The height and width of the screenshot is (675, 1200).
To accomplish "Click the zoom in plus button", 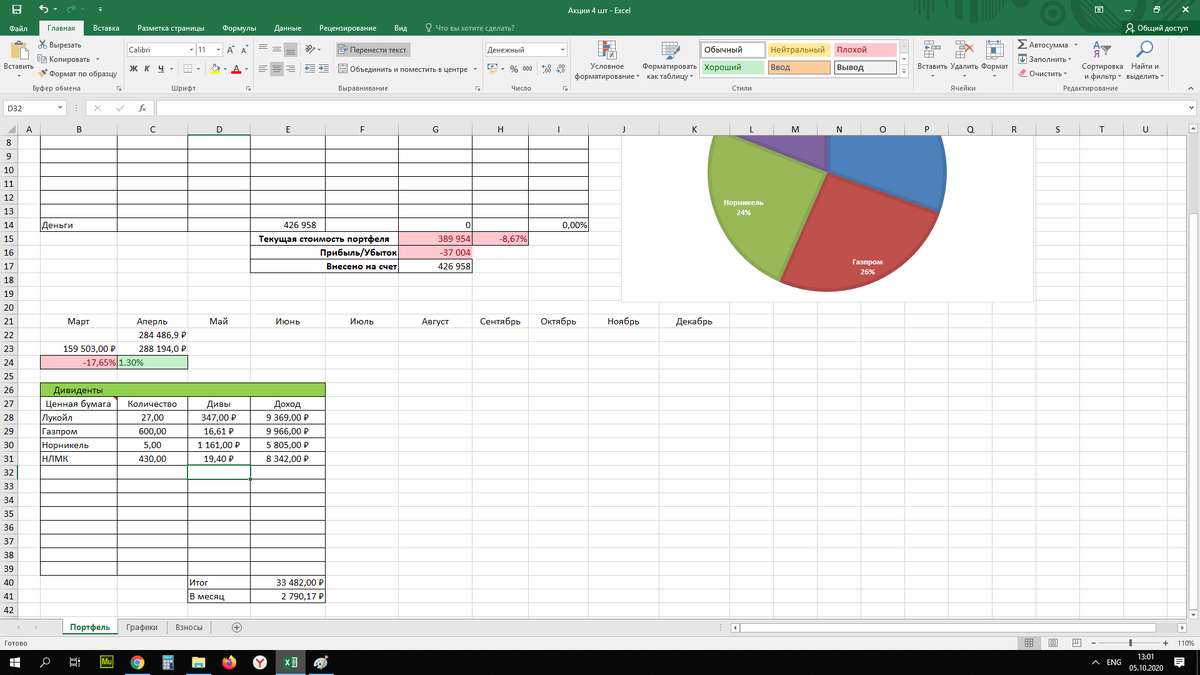I will [x=1167, y=642].
